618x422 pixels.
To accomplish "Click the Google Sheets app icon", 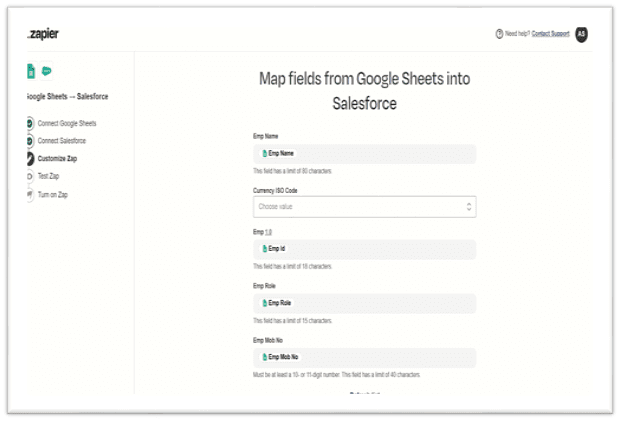I will pyautogui.click(x=31, y=71).
